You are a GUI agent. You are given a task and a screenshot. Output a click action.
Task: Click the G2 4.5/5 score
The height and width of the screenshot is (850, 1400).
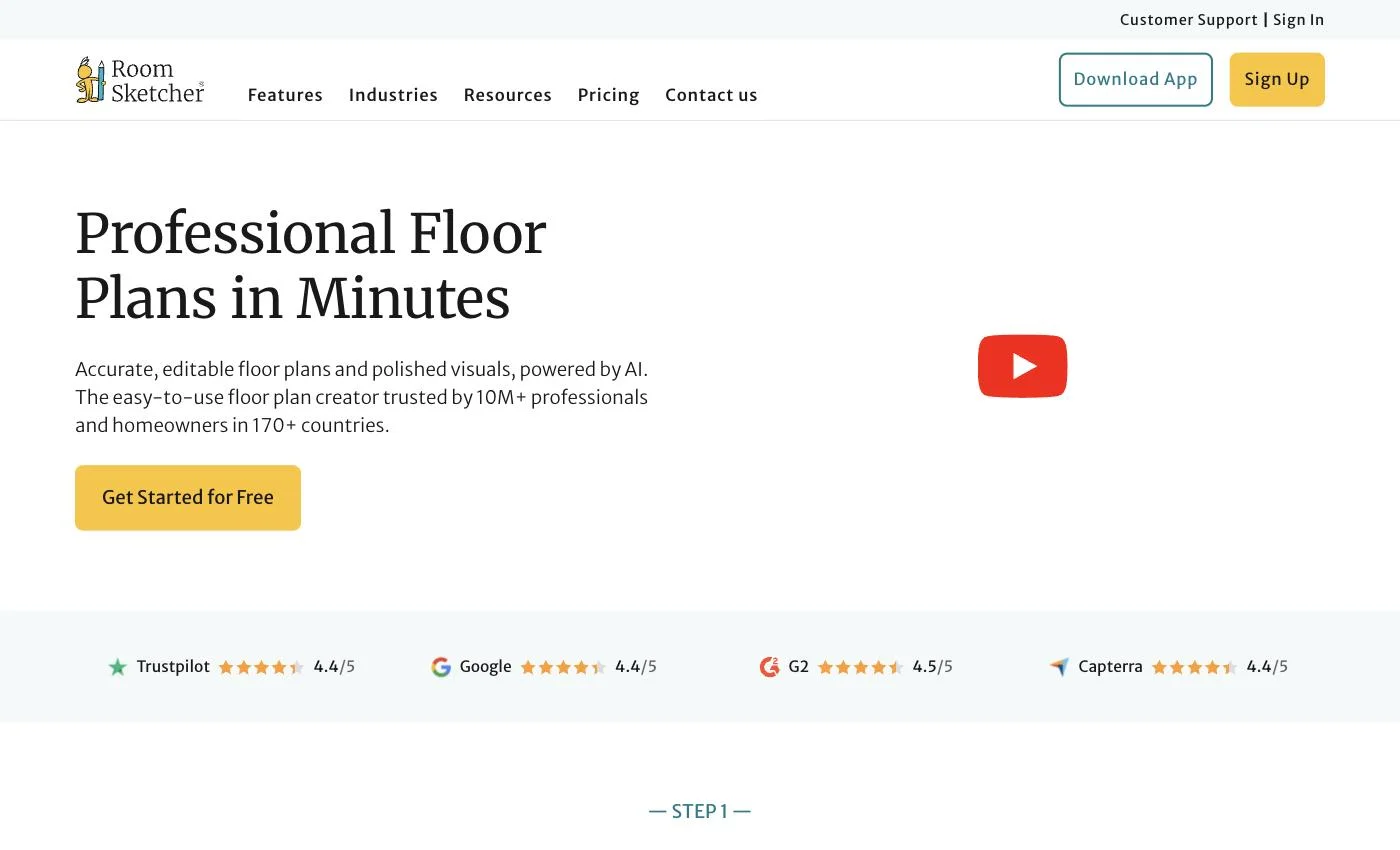pyautogui.click(x=932, y=667)
